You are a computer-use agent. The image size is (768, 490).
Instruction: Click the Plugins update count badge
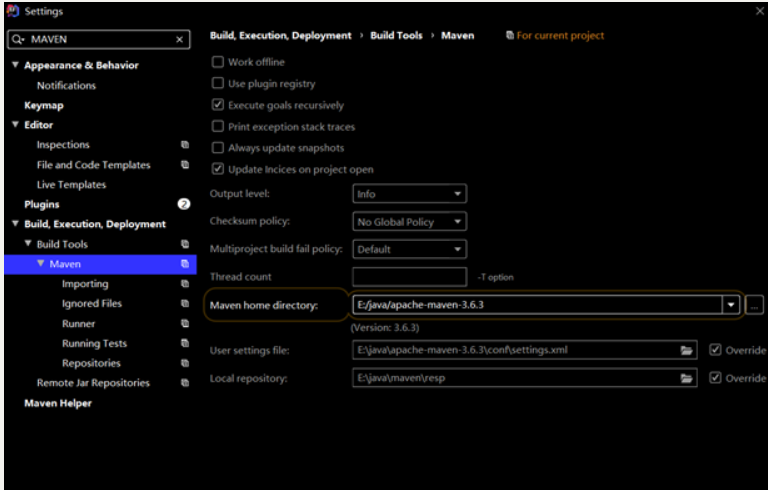pyautogui.click(x=184, y=204)
